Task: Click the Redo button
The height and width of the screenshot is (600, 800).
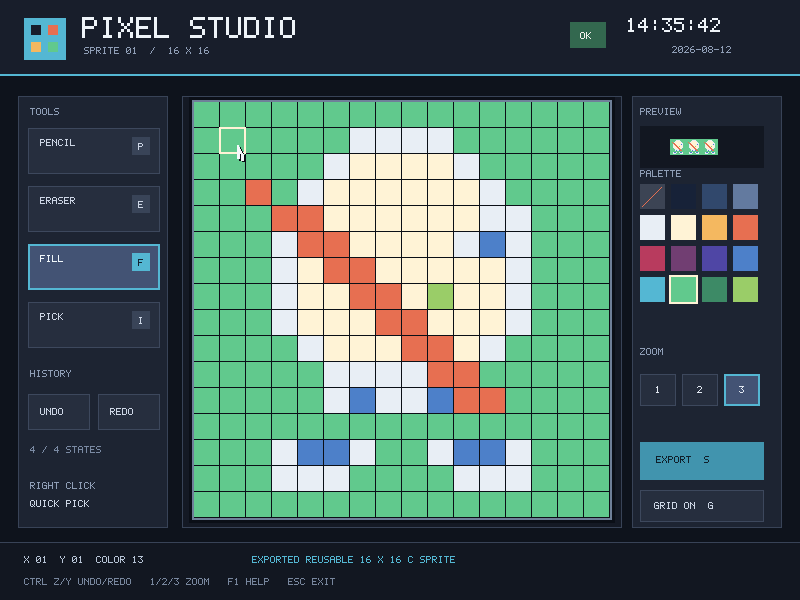Action: (x=129, y=412)
